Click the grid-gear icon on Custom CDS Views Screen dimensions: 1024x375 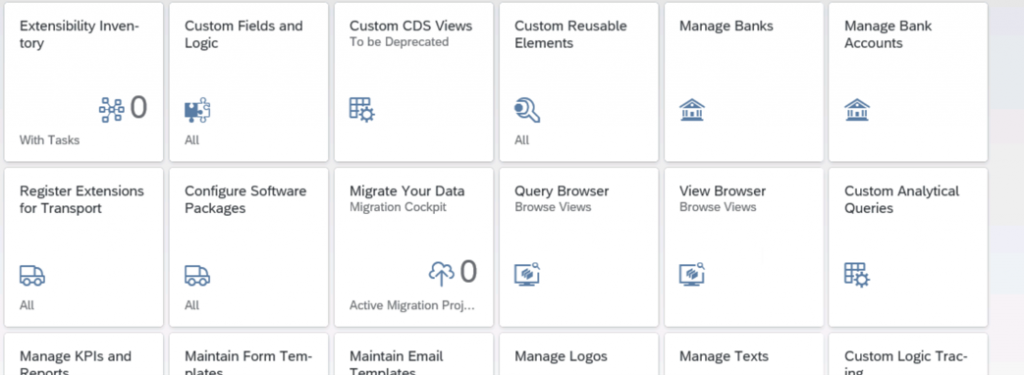click(x=362, y=110)
